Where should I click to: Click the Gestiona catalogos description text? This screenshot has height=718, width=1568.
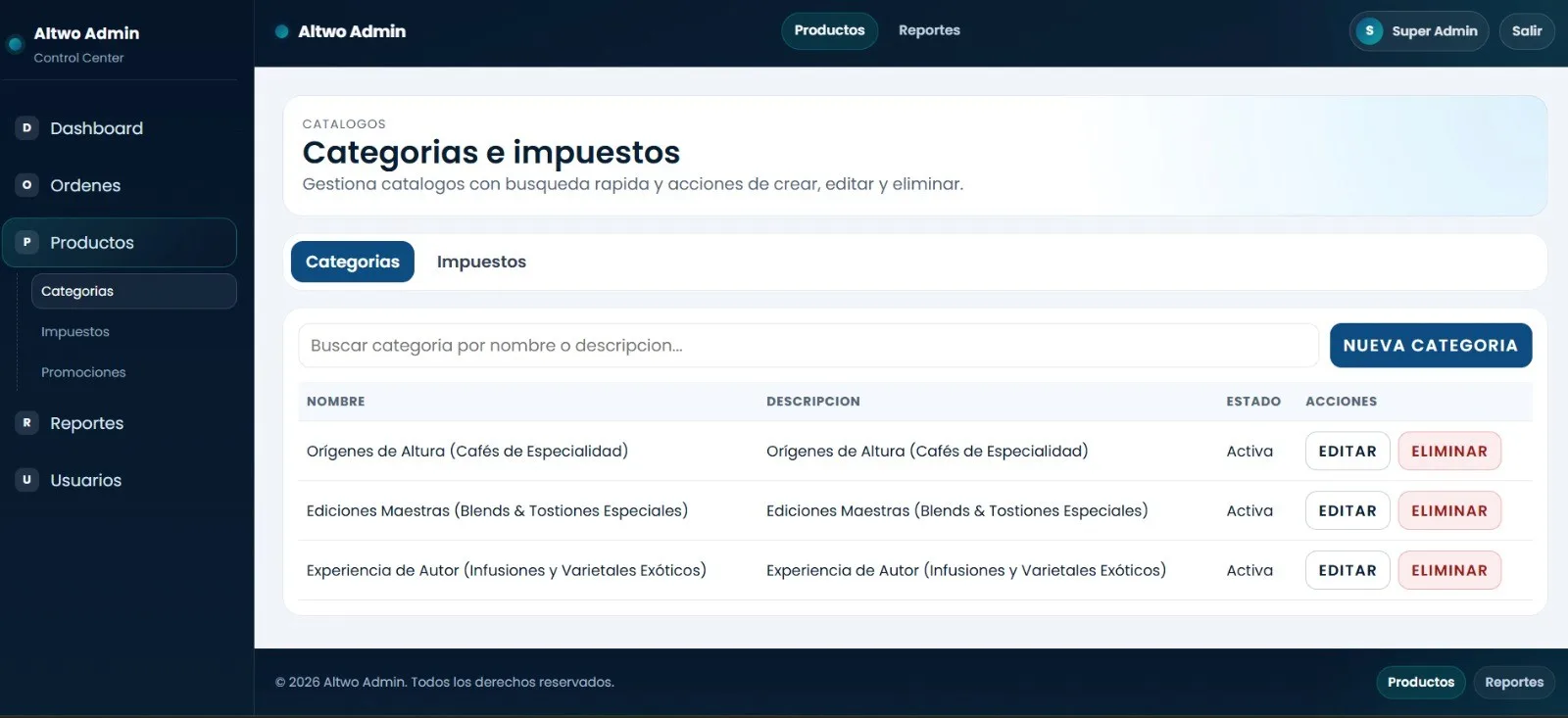pos(633,184)
